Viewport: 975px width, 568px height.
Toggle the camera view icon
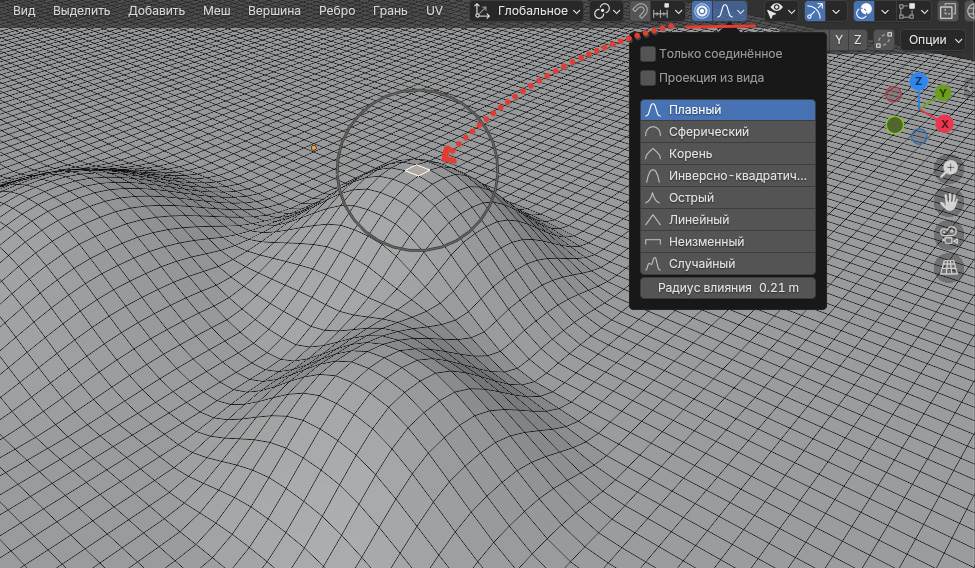[x=949, y=235]
